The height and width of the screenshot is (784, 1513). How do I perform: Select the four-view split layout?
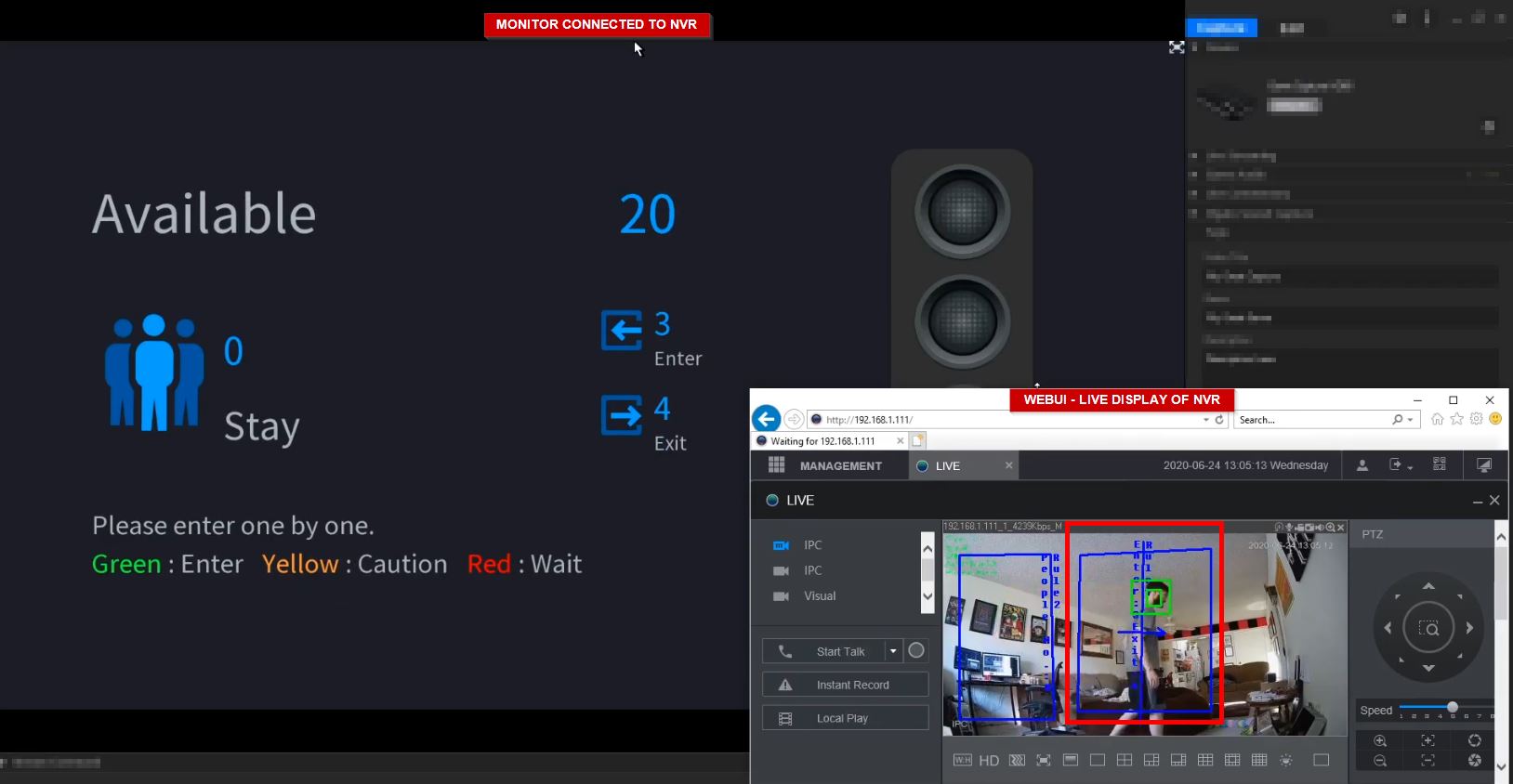[x=1125, y=760]
